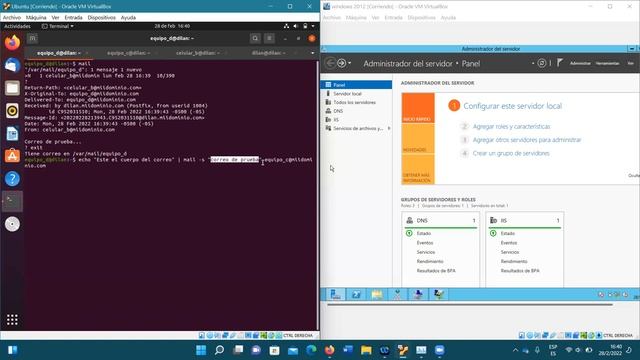Viewport: 640px width, 360px height.
Task: Click Resultados de BPA in the DNS tile
Action: click(x=436, y=271)
